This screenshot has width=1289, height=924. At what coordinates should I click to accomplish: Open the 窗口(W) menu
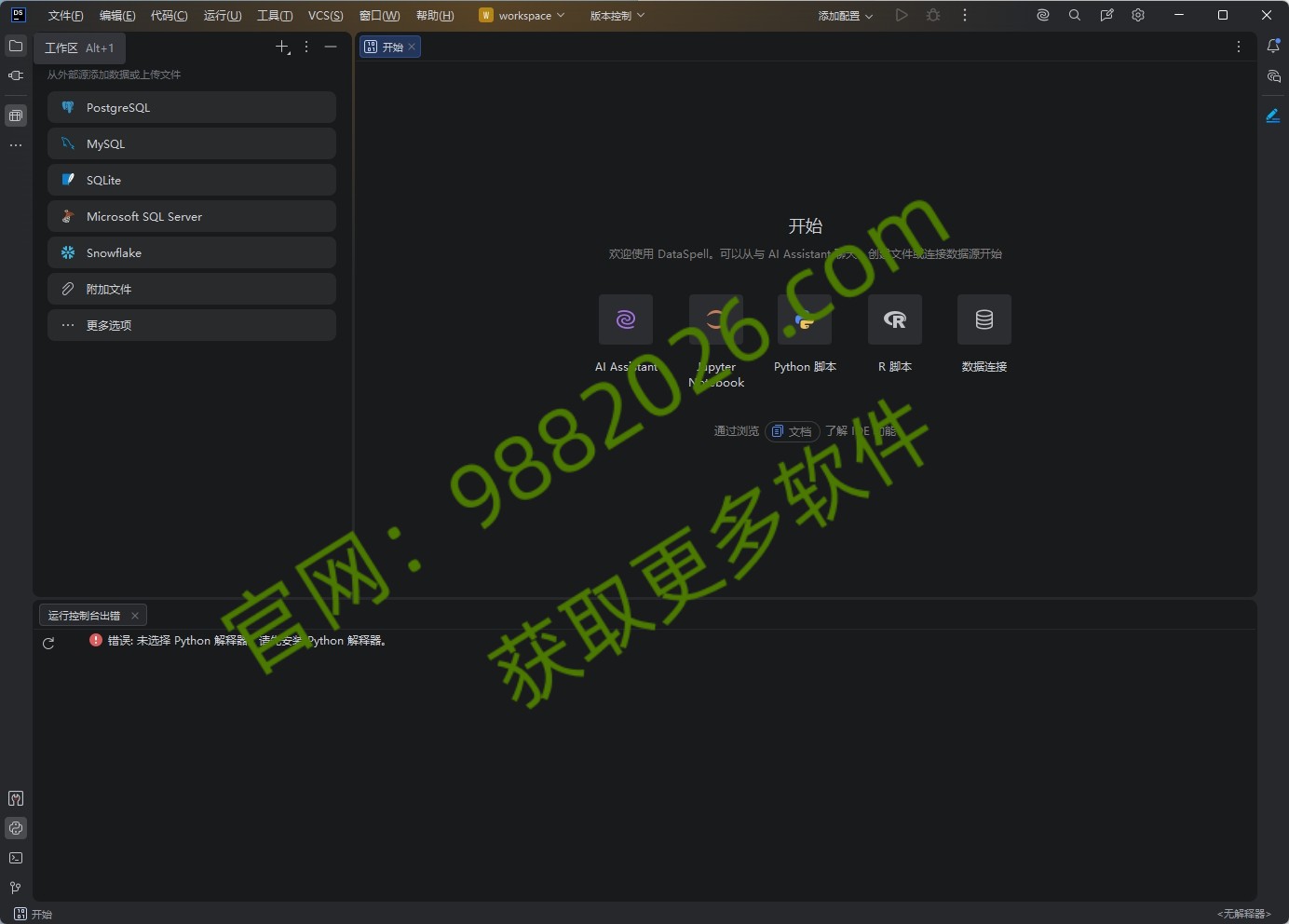pos(380,15)
